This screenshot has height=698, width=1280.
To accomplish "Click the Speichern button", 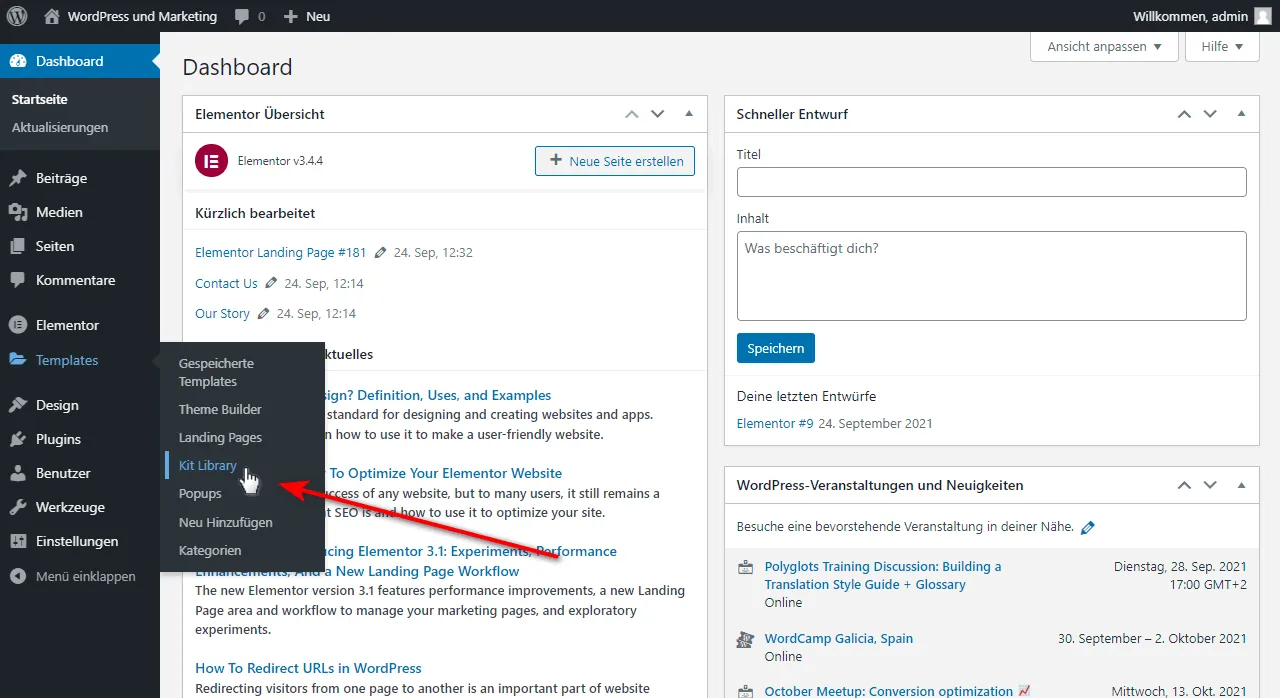I will tap(776, 348).
